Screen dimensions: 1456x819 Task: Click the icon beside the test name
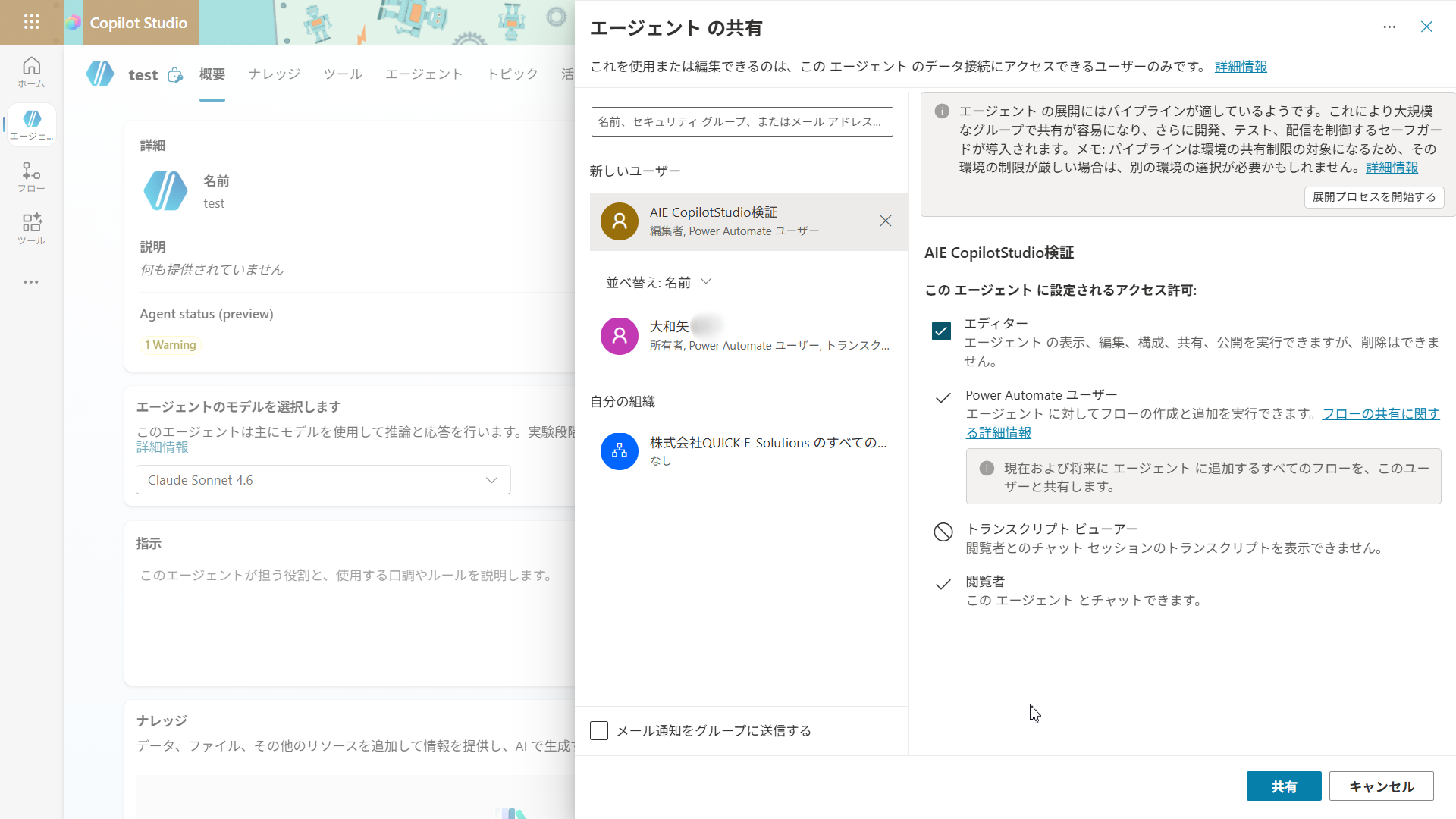tap(175, 75)
